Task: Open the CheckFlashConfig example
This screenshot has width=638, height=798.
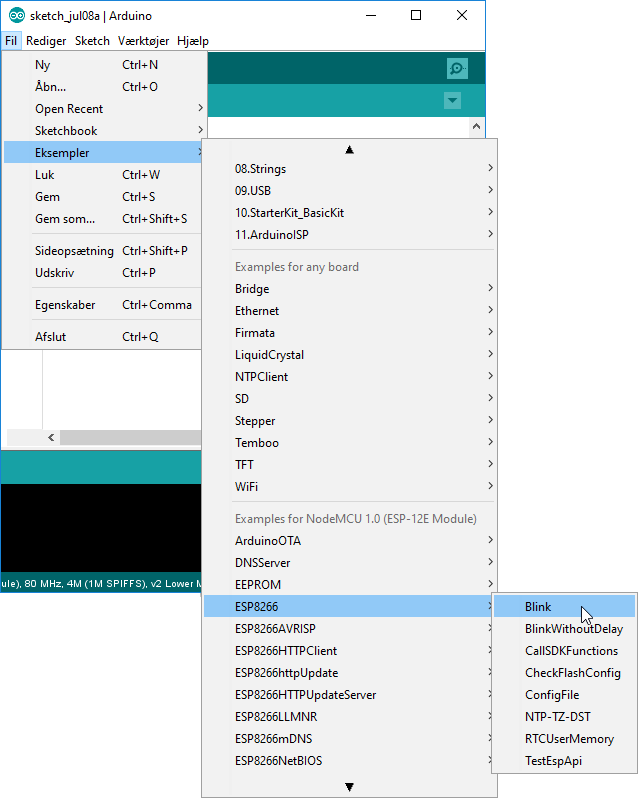Action: 572,673
